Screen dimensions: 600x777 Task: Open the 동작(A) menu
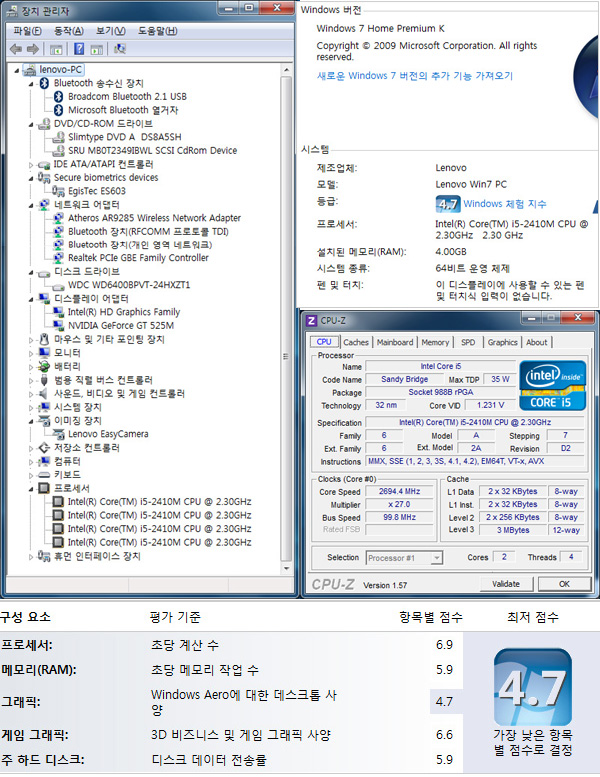[x=69, y=31]
